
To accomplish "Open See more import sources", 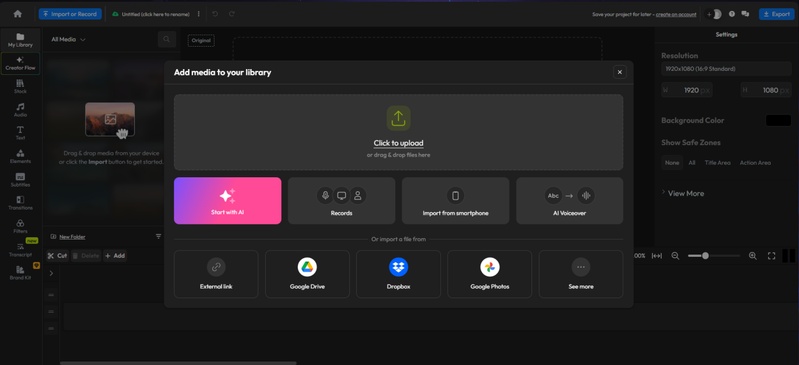I will [581, 274].
